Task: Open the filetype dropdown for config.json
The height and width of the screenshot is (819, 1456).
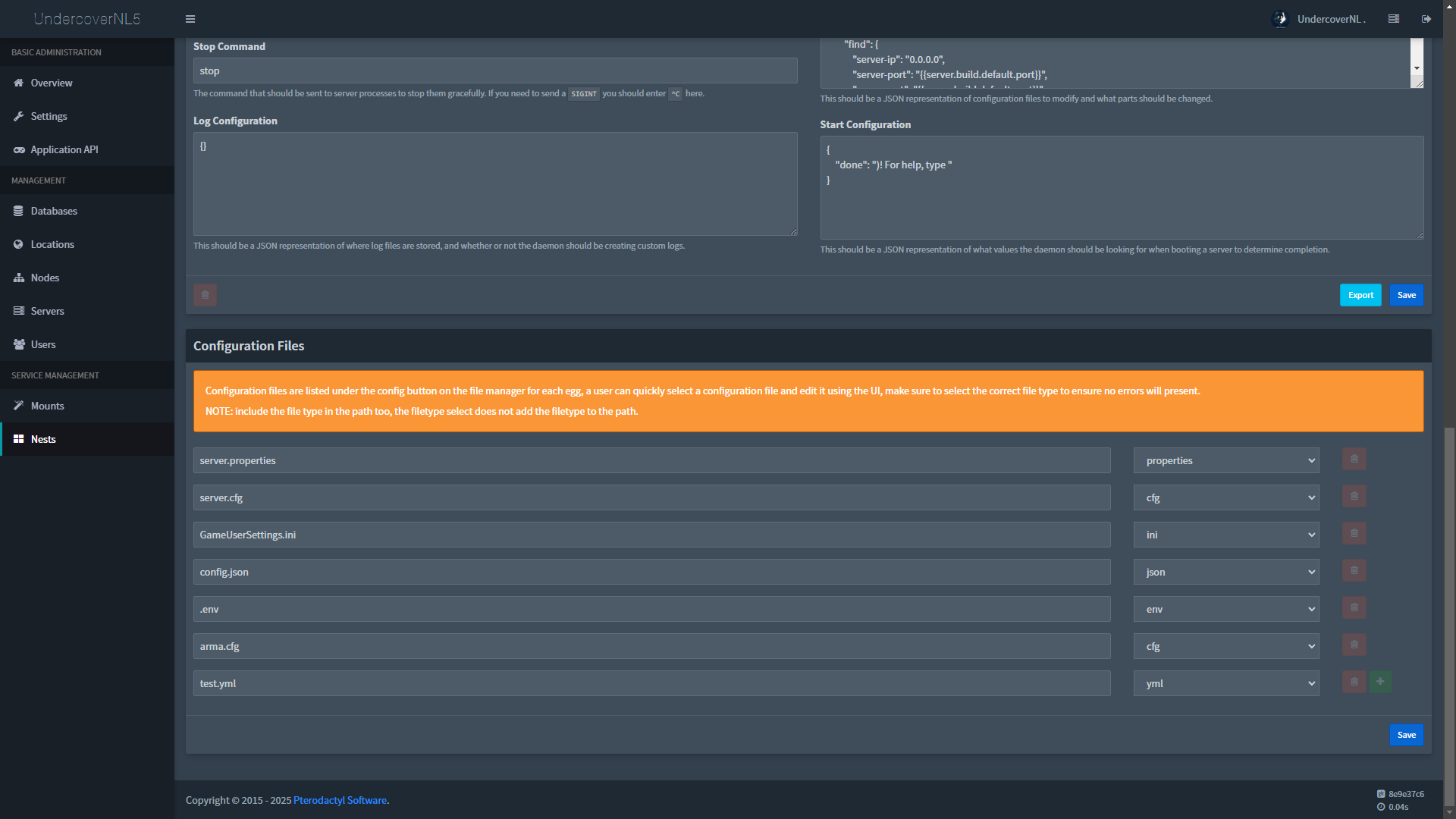Action: pyautogui.click(x=1225, y=572)
